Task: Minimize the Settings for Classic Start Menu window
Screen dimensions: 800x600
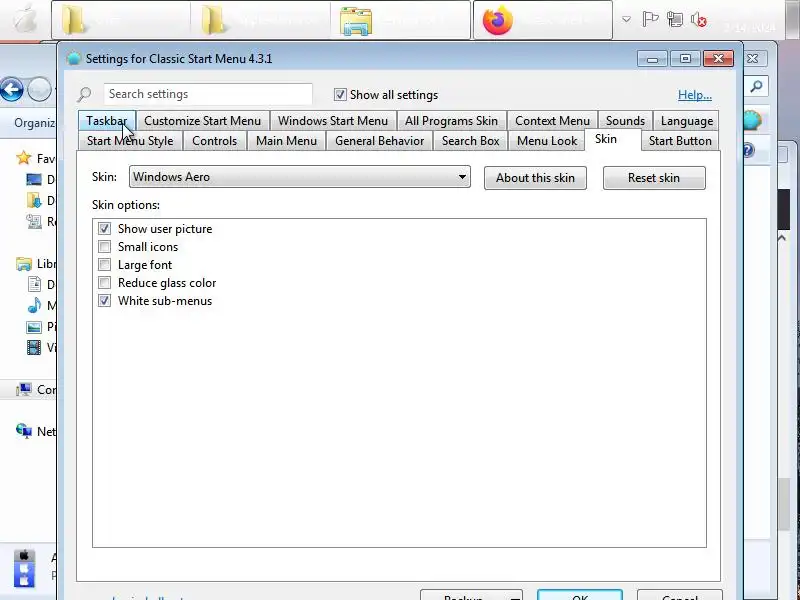Action: [x=653, y=59]
